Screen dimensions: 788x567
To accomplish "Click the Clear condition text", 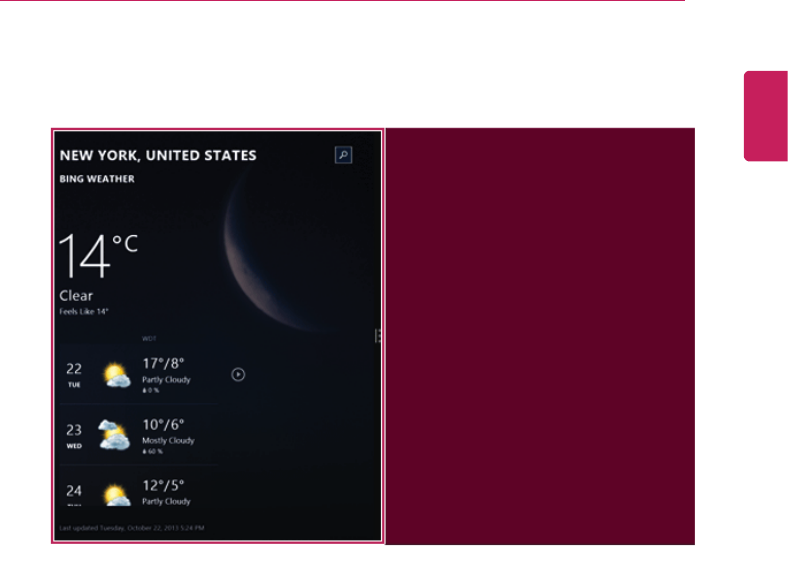I will [x=76, y=296].
